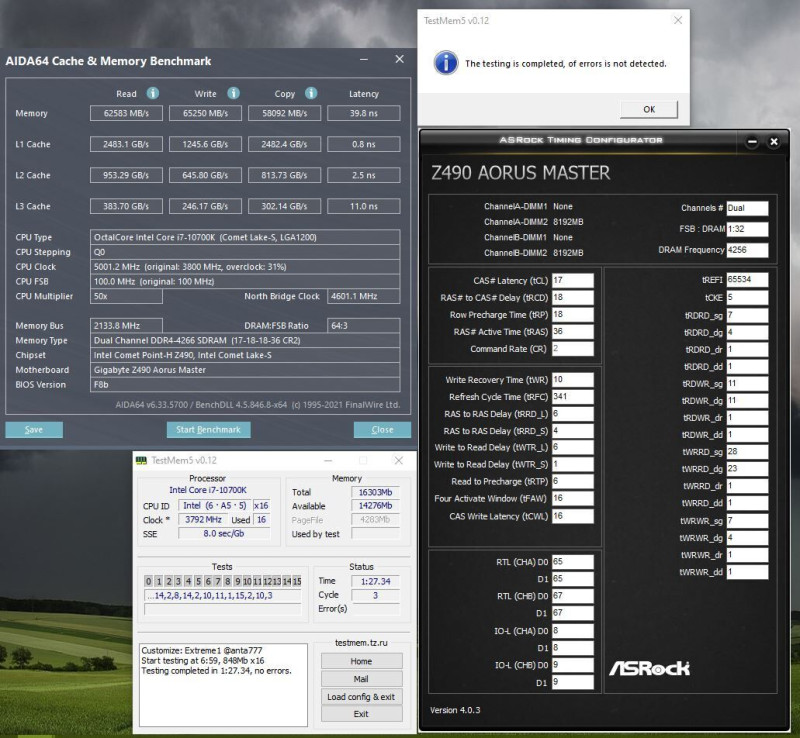Click the DRAM Frequency field showing 4256
Screen dimensions: 800x738
coord(747,250)
